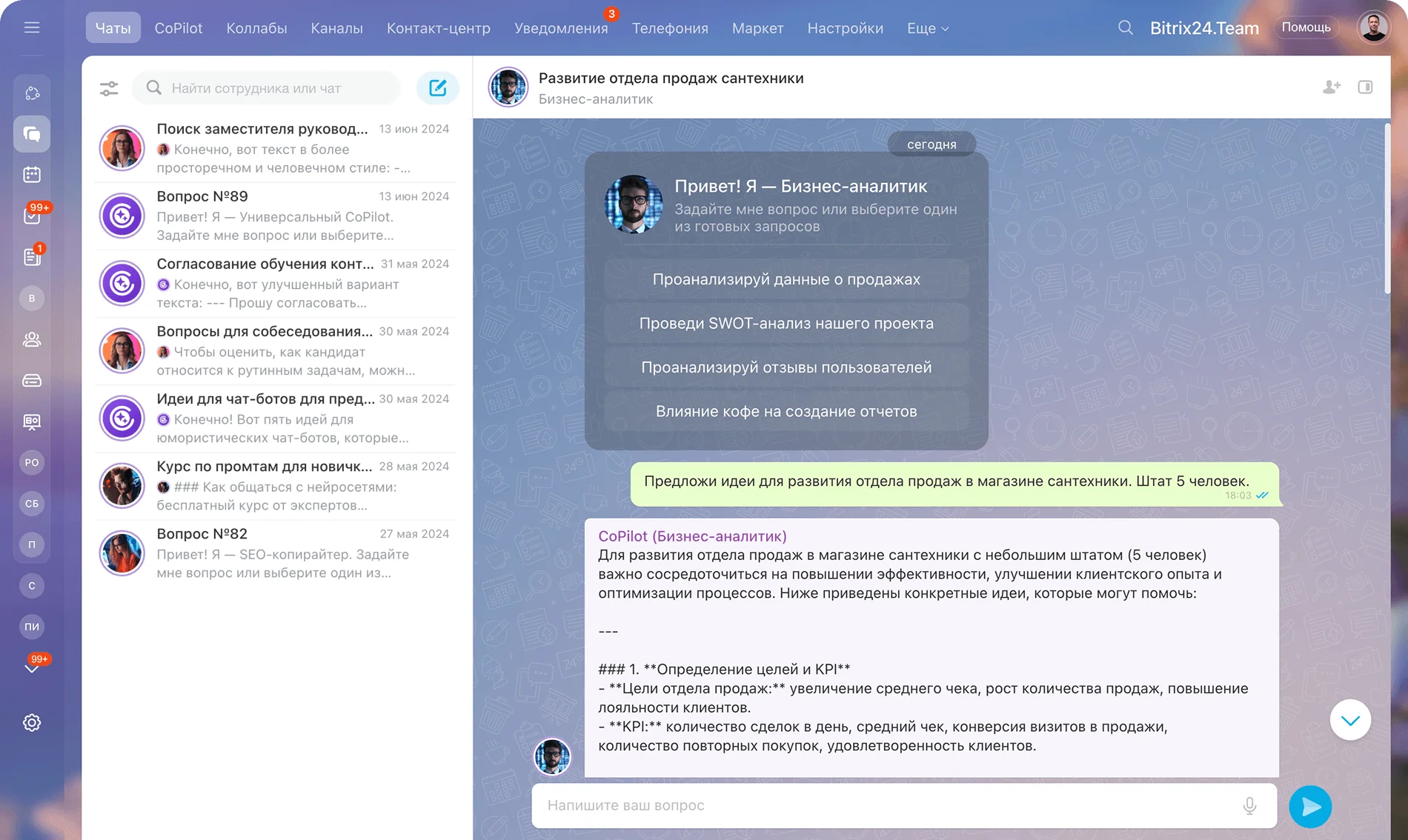Send message with the blue arrow button
Screen dimensions: 1408x840
point(1310,807)
